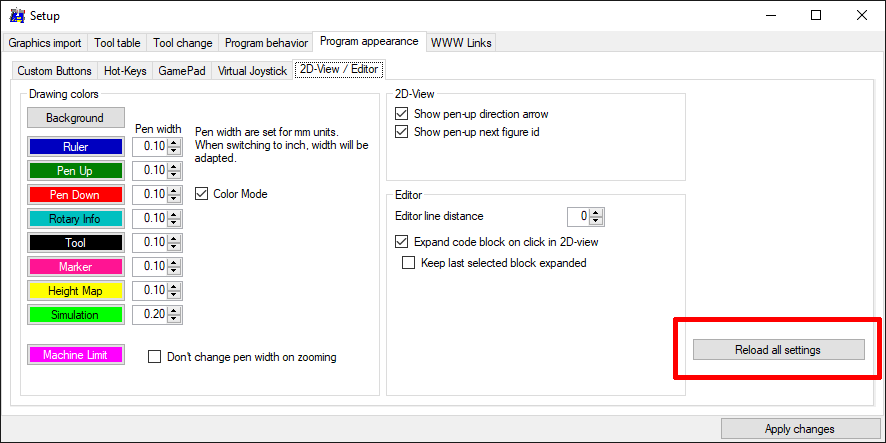Decrease the Simulation pen width stepper
The height and width of the screenshot is (443, 886).
coord(175,319)
